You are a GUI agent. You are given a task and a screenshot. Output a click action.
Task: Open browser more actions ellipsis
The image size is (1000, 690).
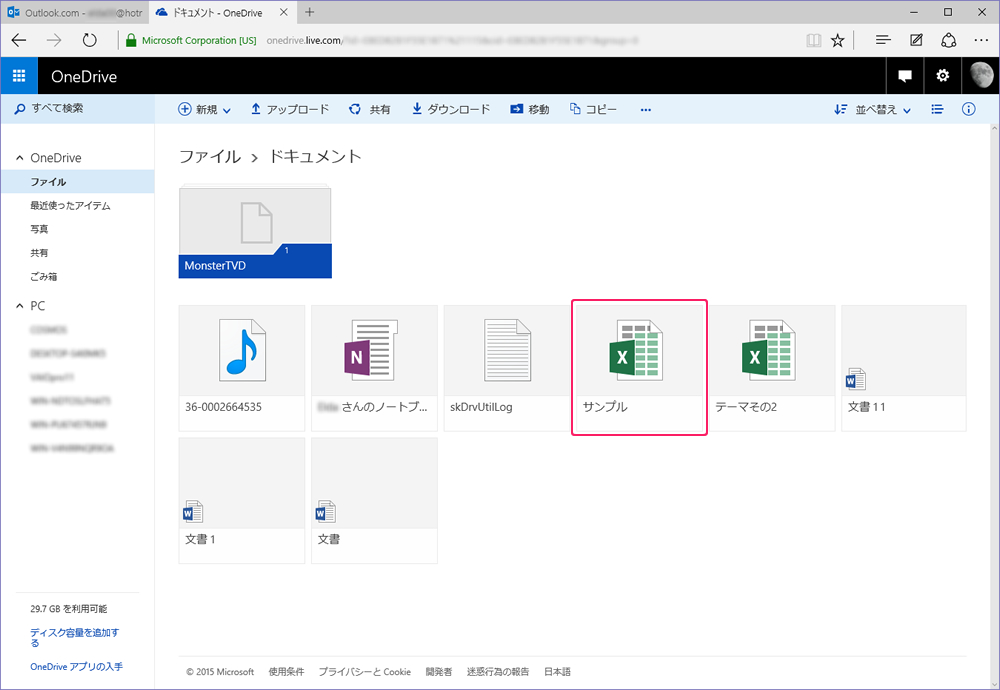click(x=981, y=40)
